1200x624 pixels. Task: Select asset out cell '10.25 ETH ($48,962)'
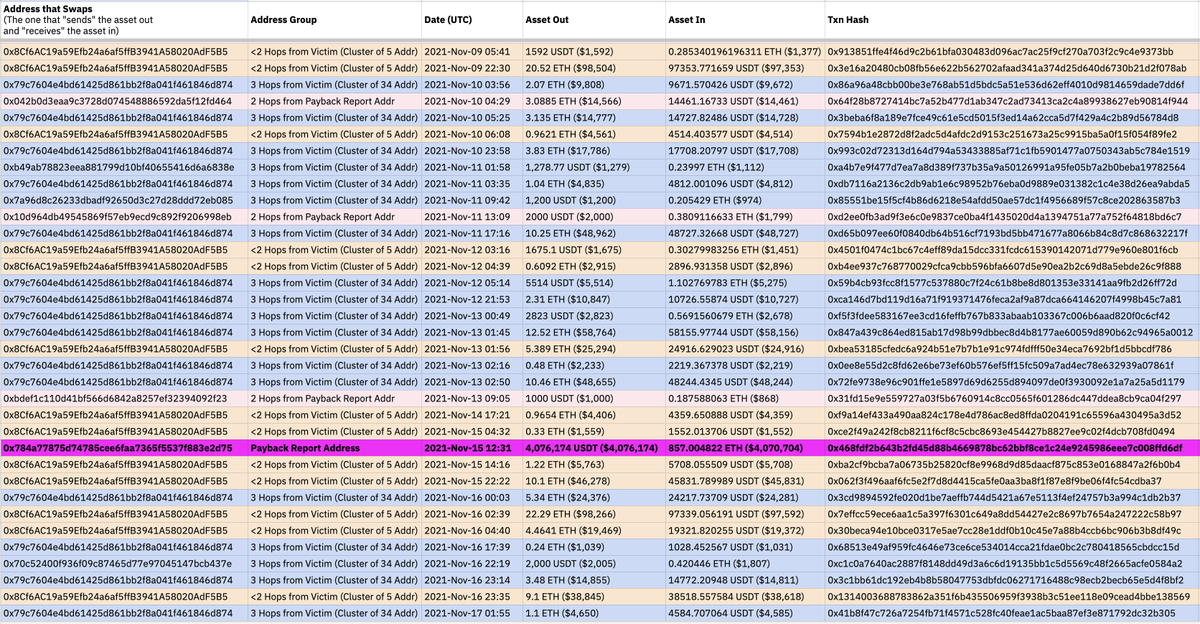click(592, 233)
